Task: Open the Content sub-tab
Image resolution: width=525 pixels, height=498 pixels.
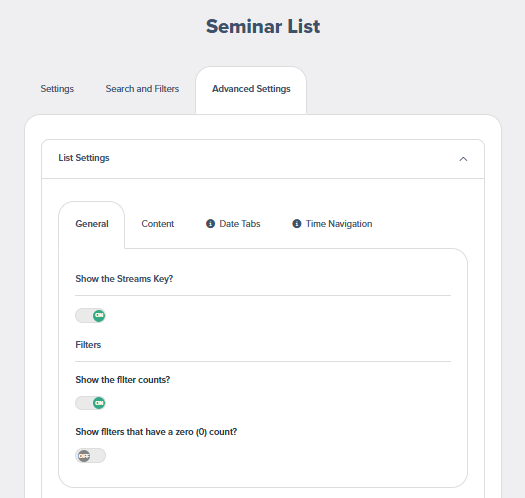Action: 158,224
